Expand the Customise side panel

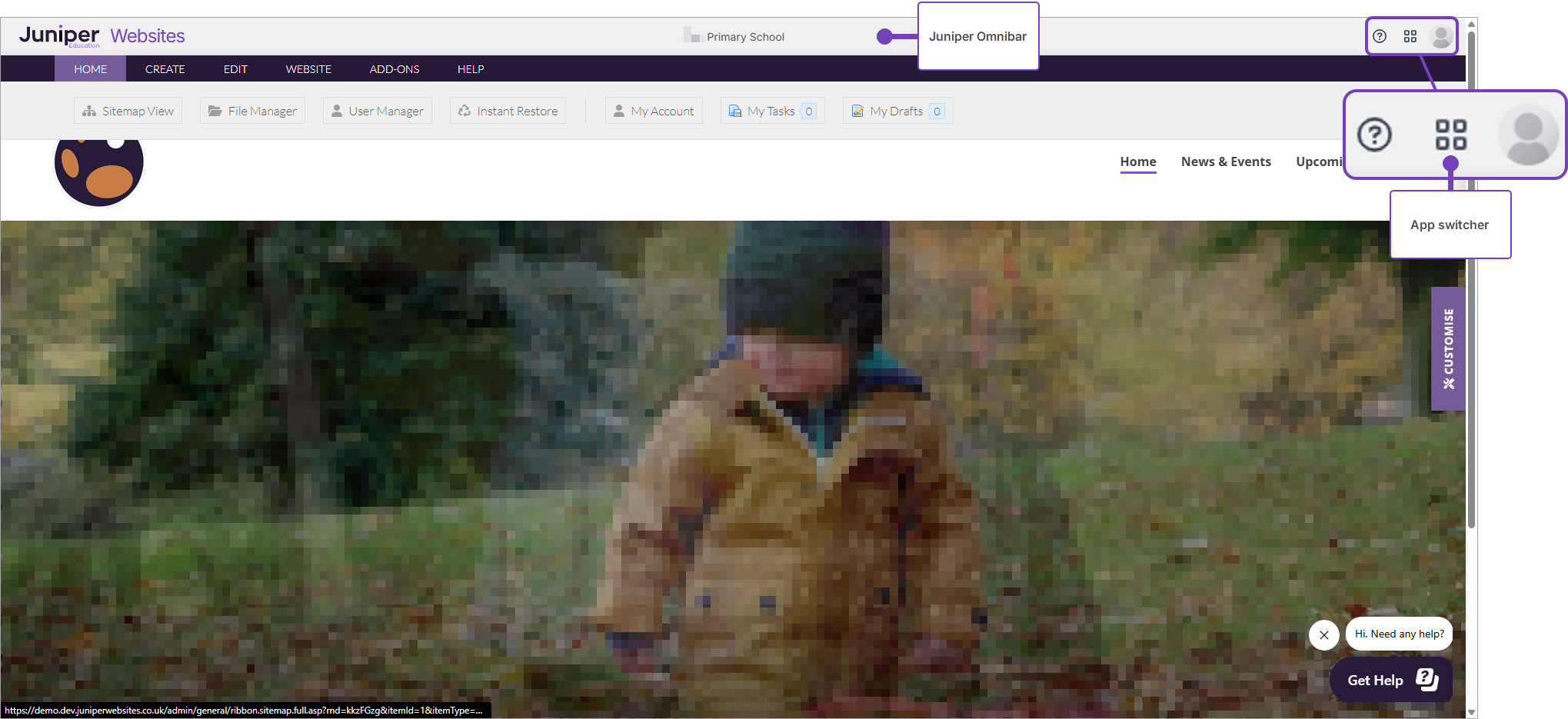[1448, 348]
